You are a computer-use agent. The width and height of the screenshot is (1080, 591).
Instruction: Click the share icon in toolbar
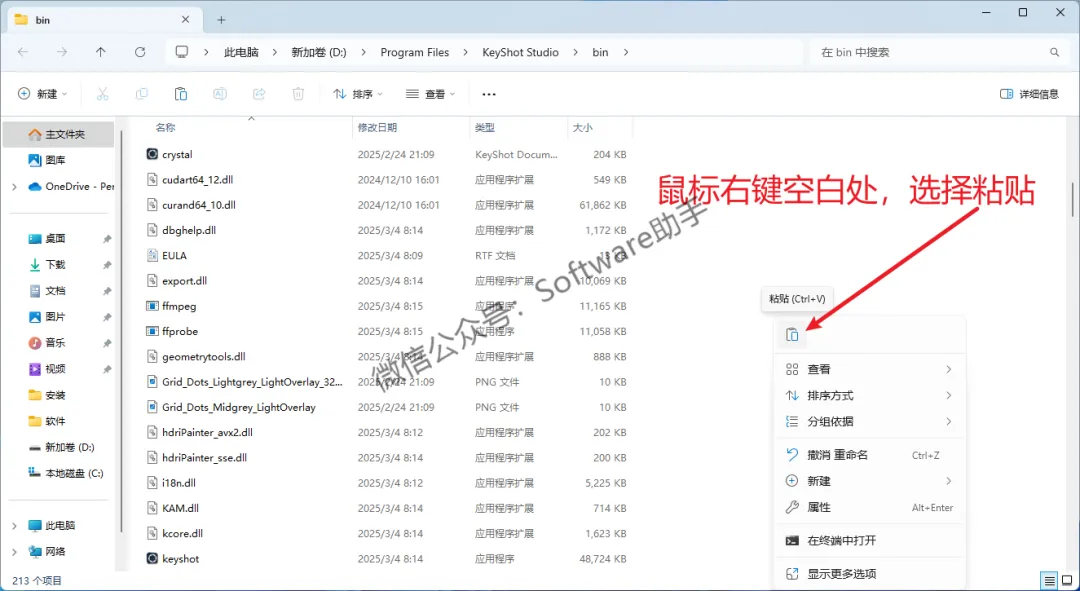pyautogui.click(x=259, y=94)
